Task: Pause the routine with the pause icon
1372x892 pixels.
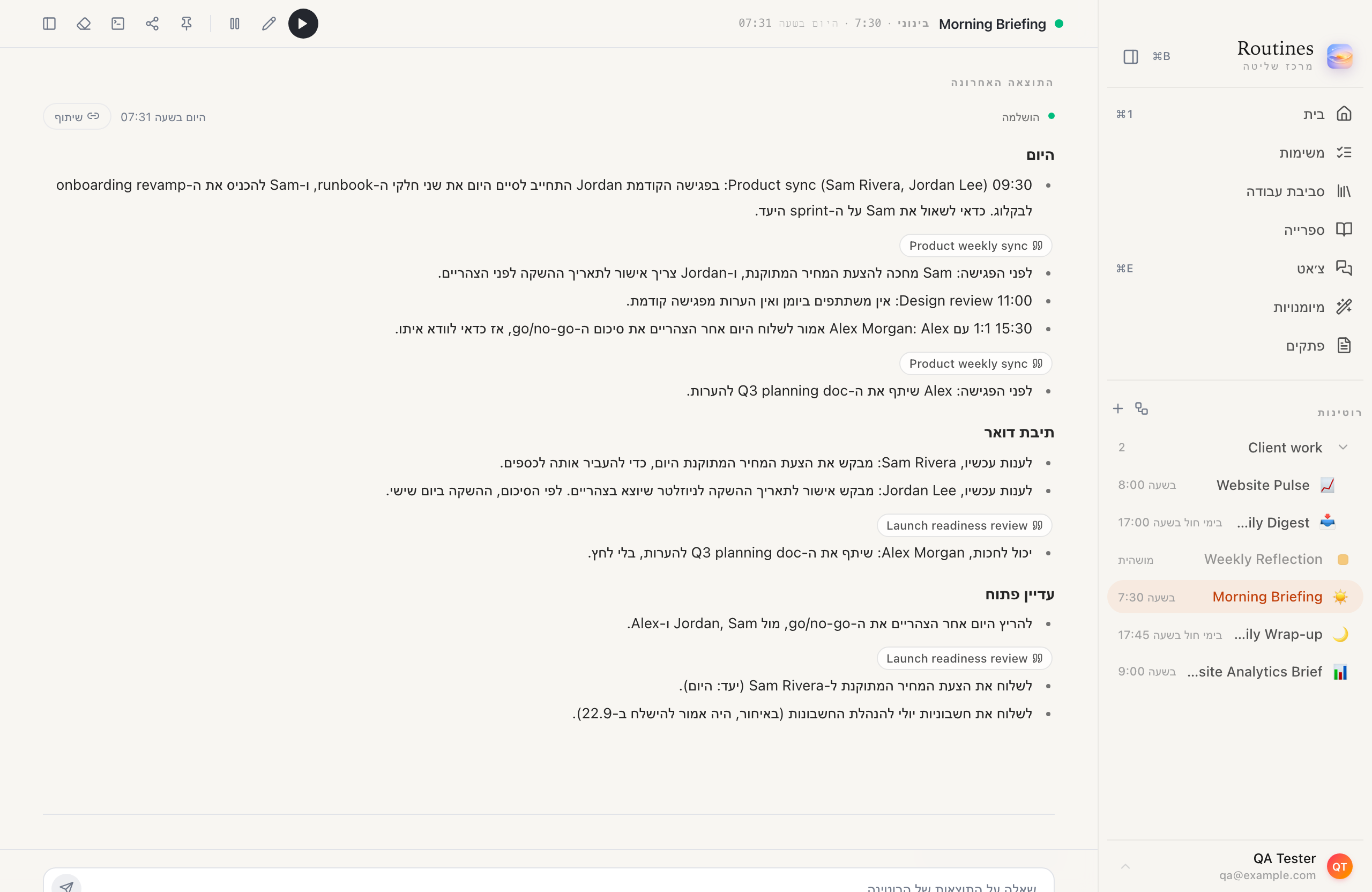Action: (x=235, y=24)
